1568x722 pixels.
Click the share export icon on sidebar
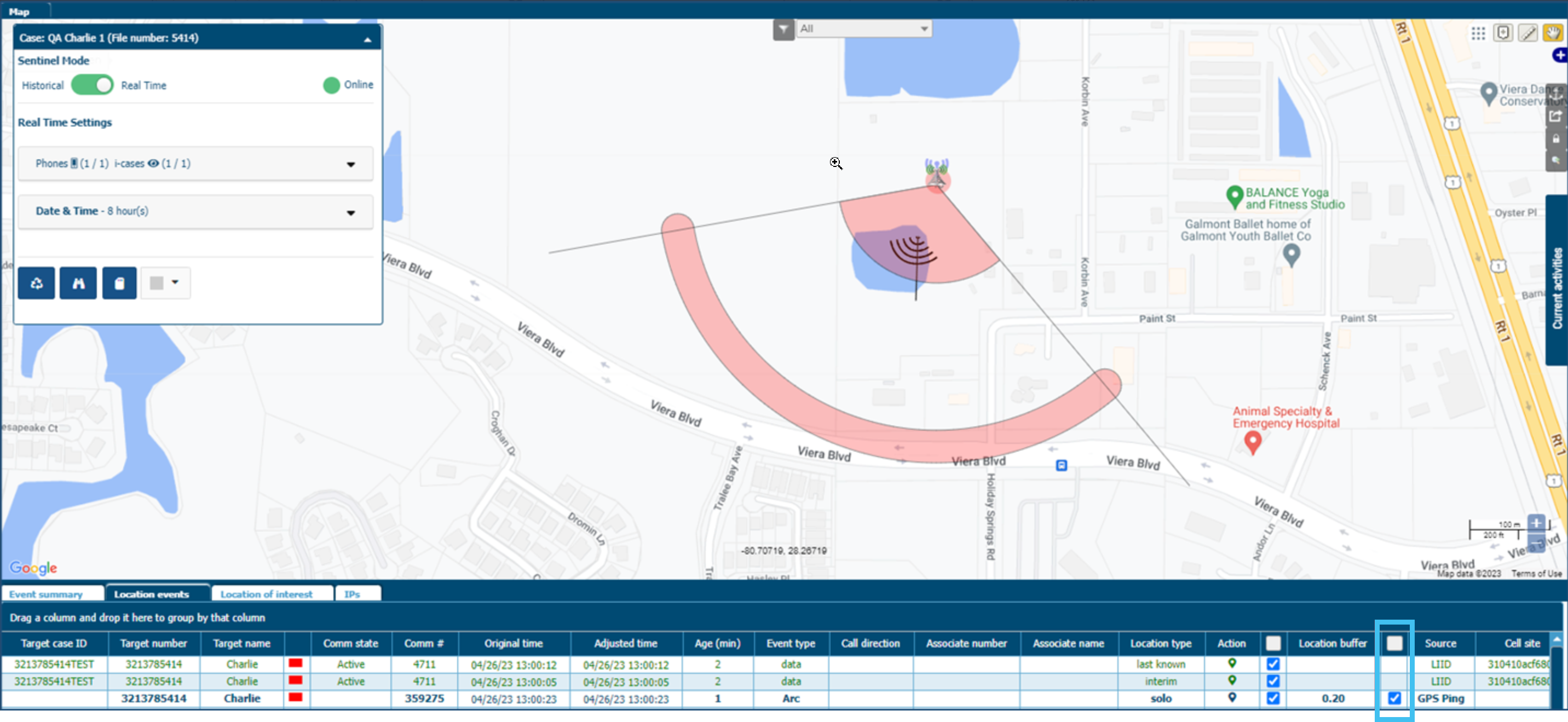pos(1556,115)
